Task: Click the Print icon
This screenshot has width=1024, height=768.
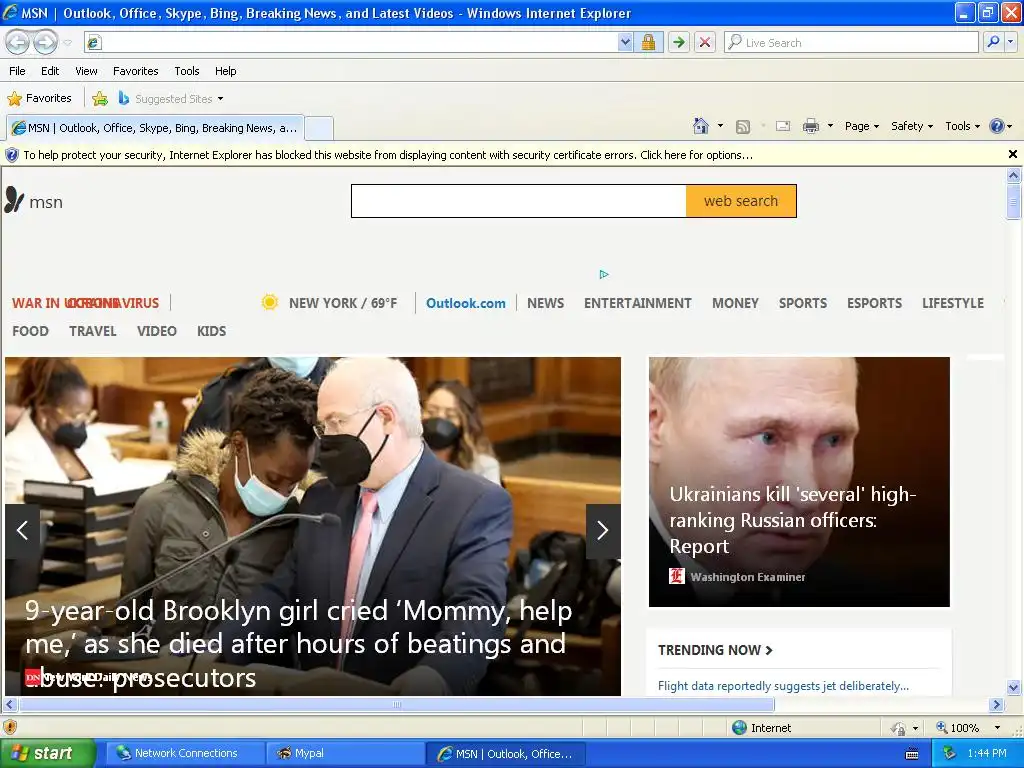Action: (x=810, y=126)
